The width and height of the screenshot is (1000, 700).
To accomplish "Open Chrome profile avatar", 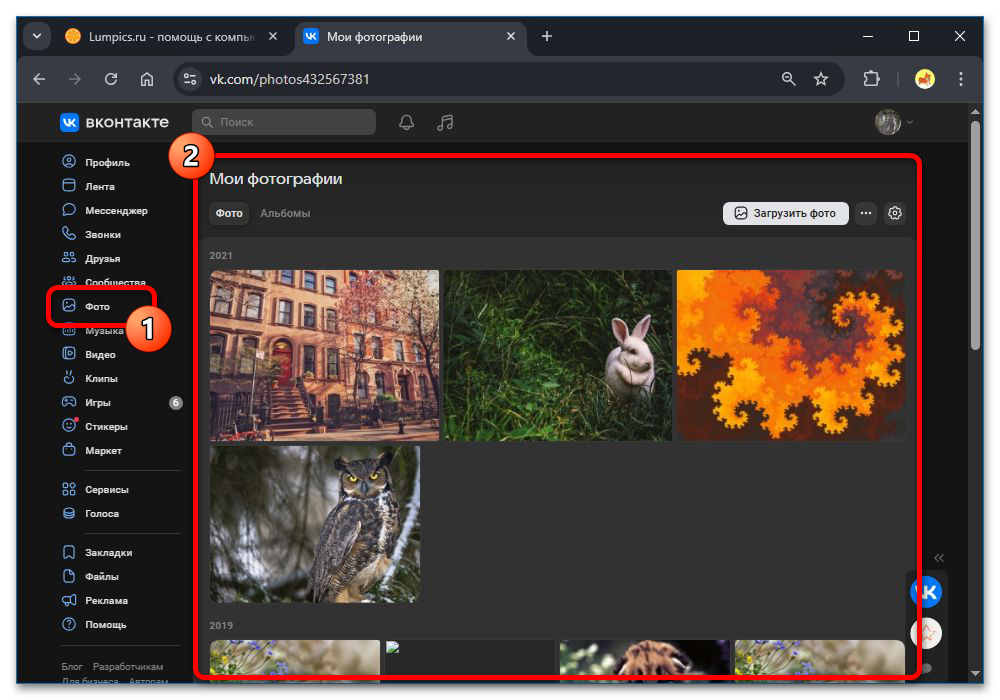I will click(925, 79).
